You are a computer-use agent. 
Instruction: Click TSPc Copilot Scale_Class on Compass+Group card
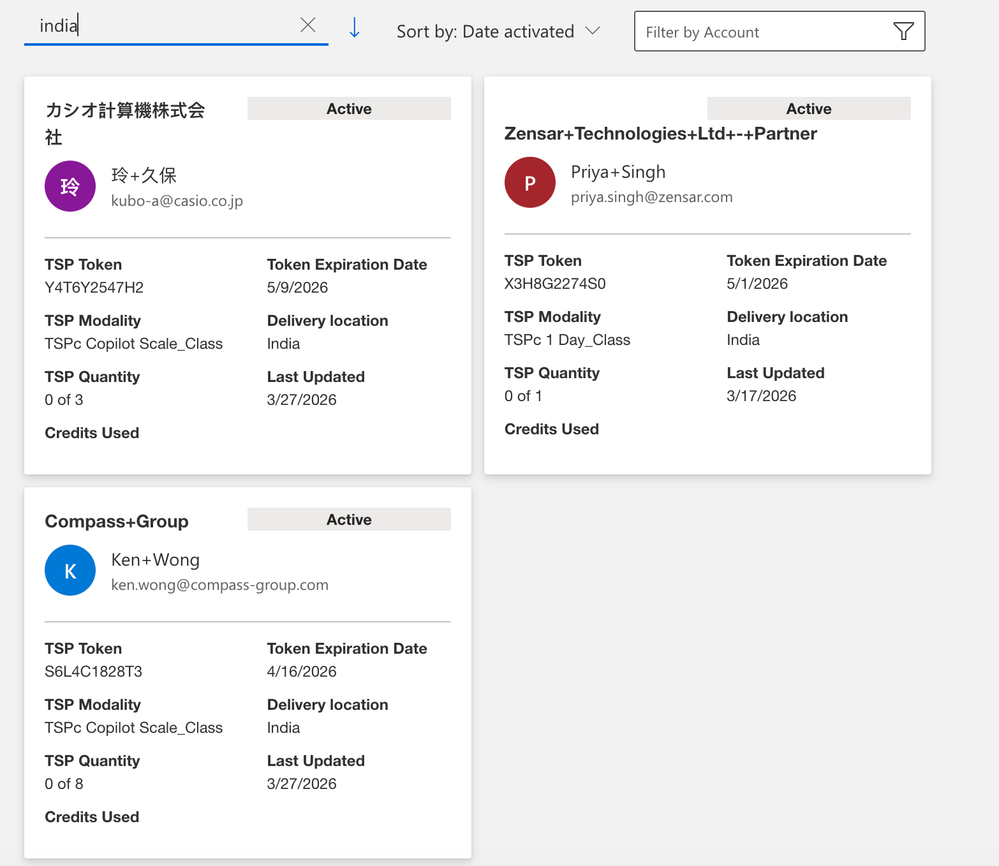[x=134, y=728]
